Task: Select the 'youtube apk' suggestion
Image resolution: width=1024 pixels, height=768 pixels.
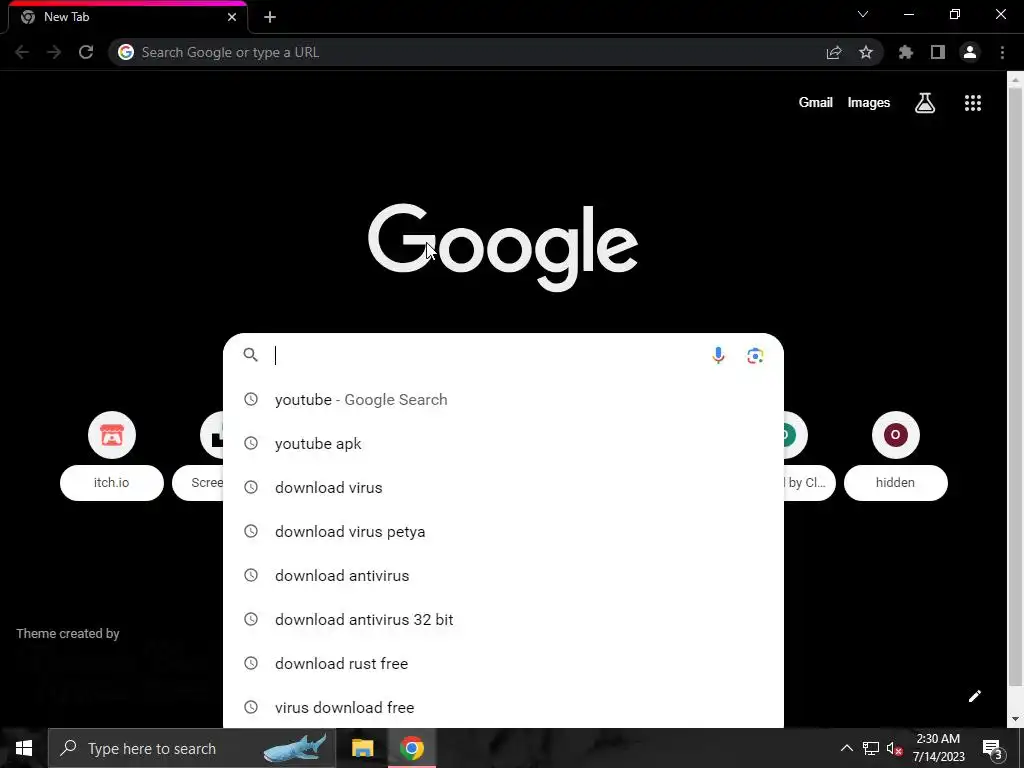Action: [x=503, y=443]
